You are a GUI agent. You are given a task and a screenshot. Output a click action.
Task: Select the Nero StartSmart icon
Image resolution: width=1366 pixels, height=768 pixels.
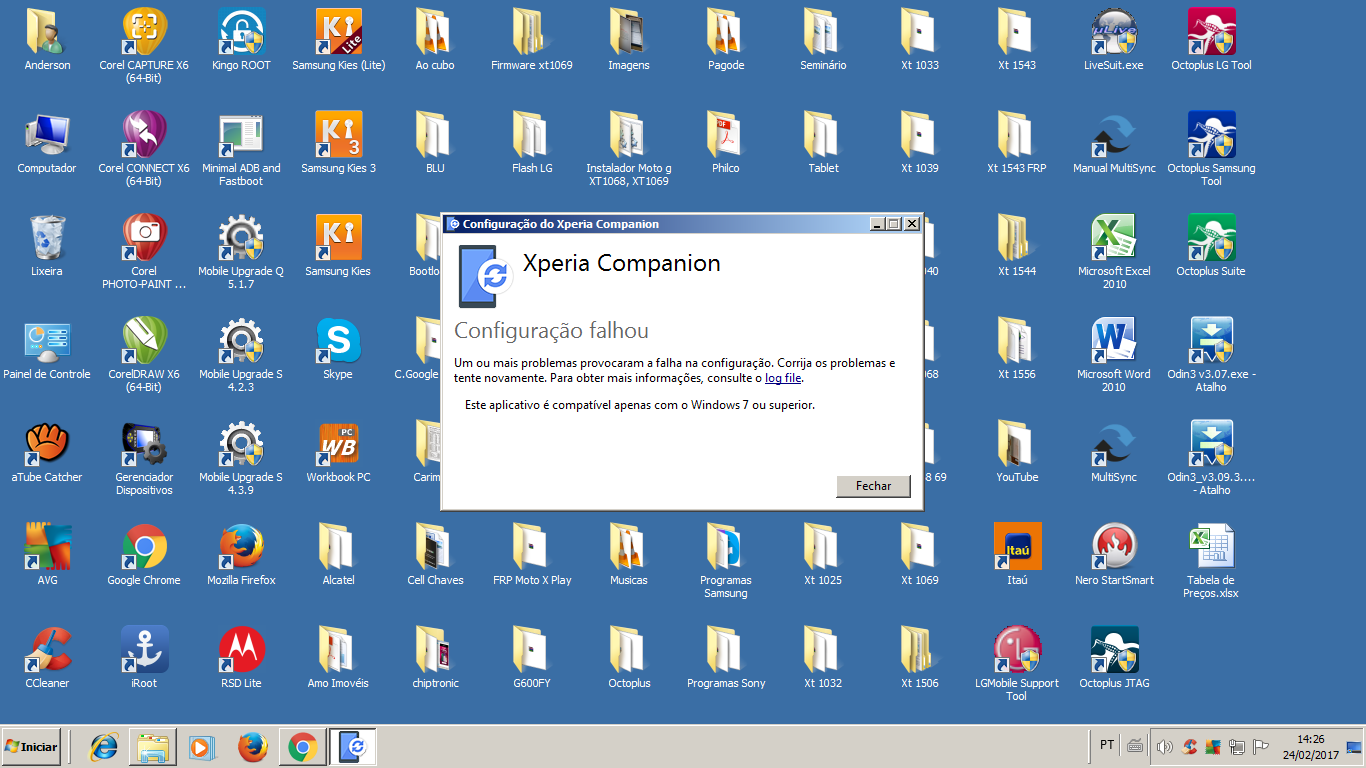[x=1114, y=546]
